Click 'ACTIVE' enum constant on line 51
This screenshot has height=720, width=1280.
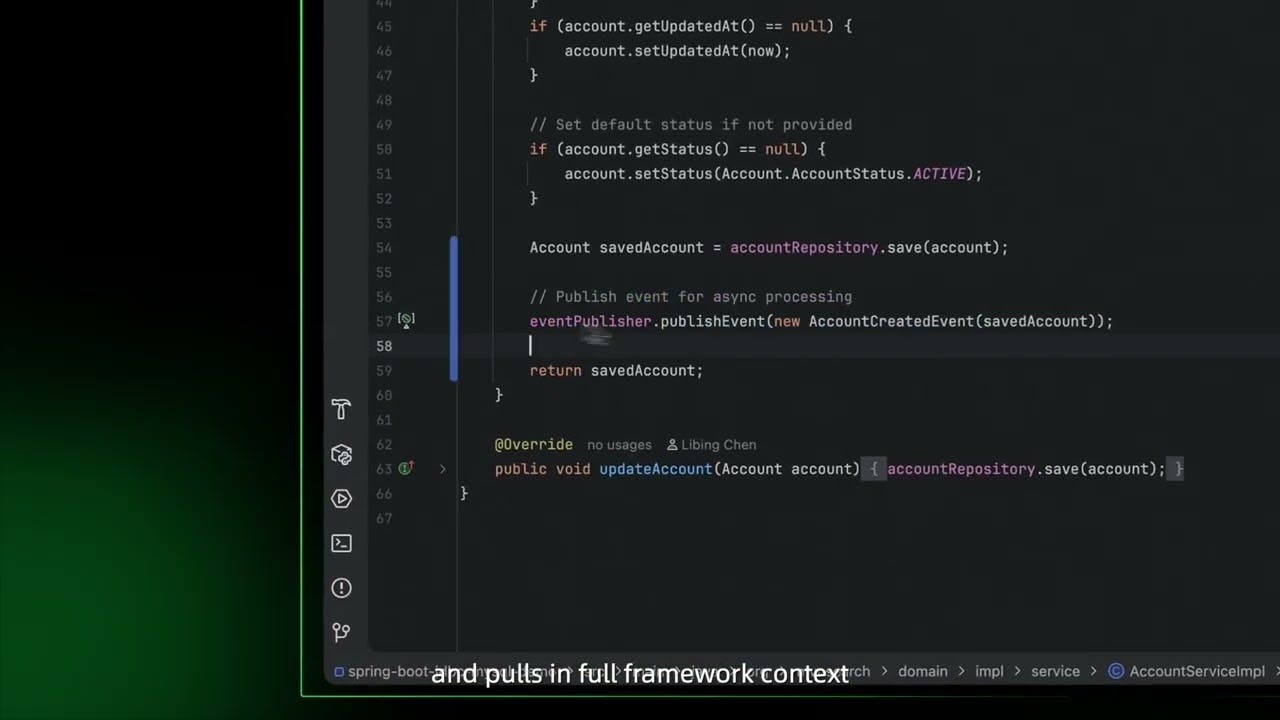coord(939,174)
